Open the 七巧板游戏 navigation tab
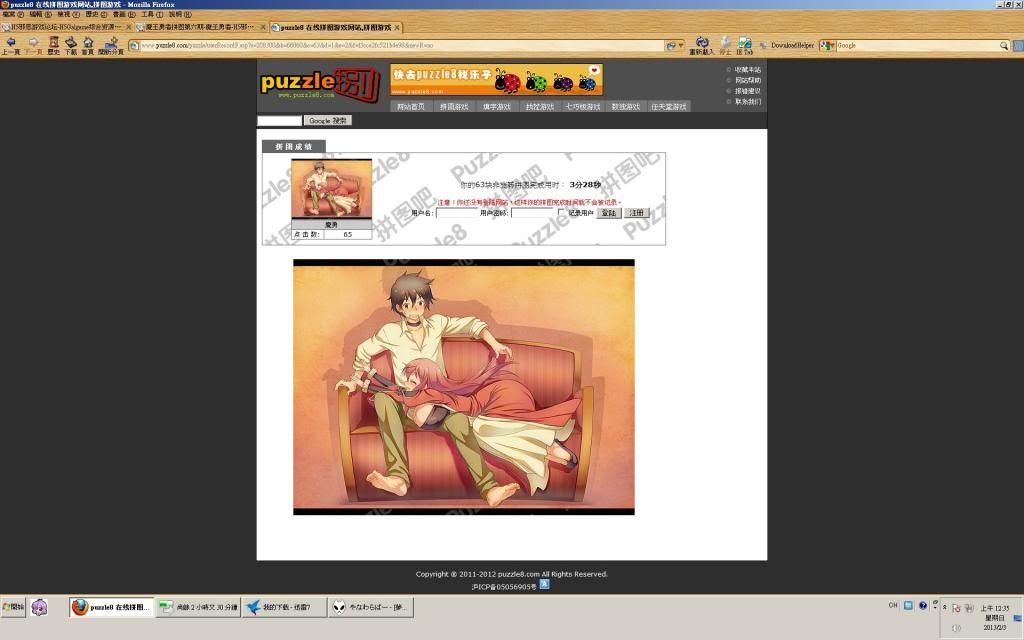The height and width of the screenshot is (640, 1024). click(583, 106)
